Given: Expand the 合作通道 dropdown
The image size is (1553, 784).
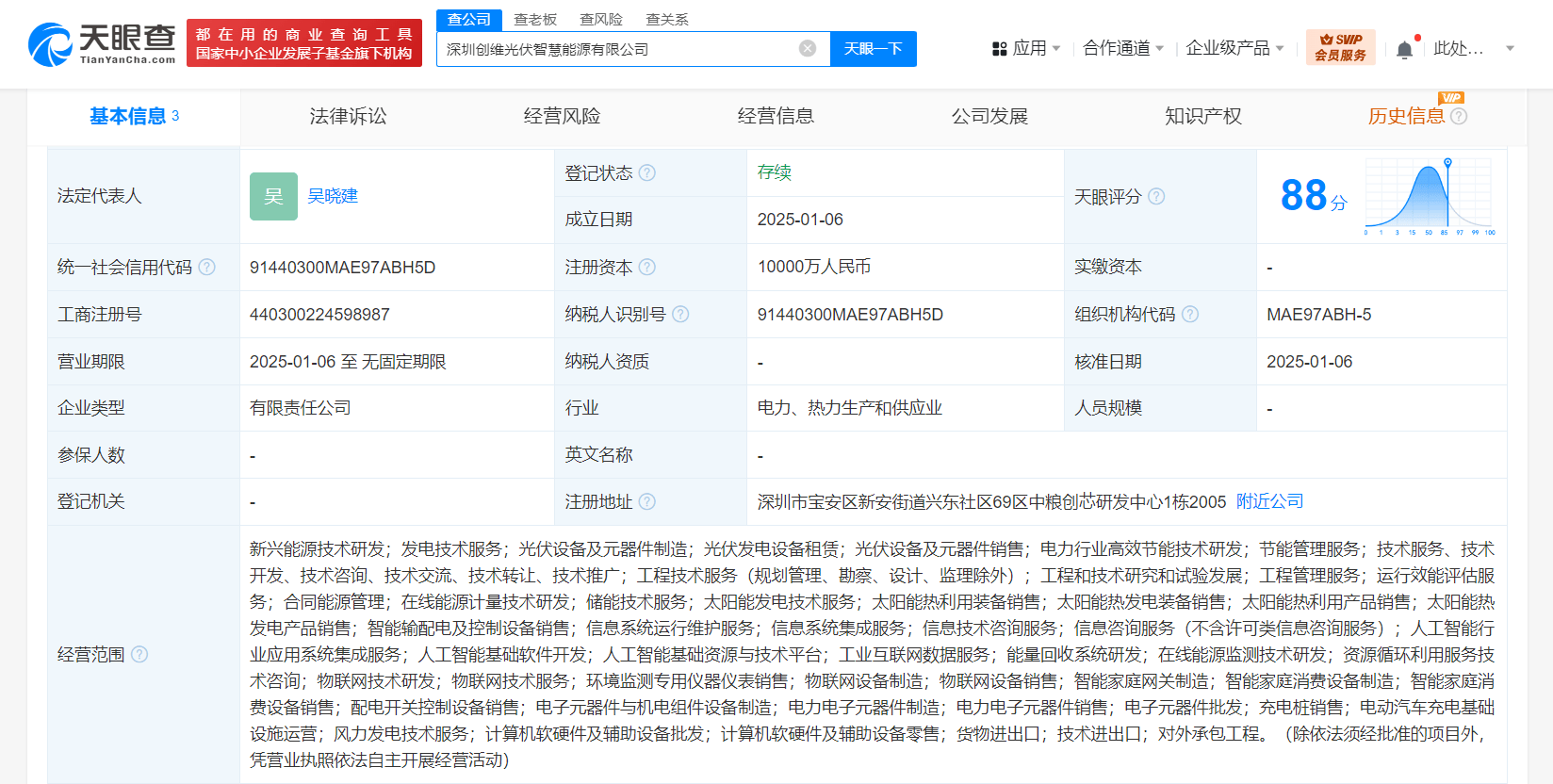Looking at the screenshot, I should coord(1123,48).
